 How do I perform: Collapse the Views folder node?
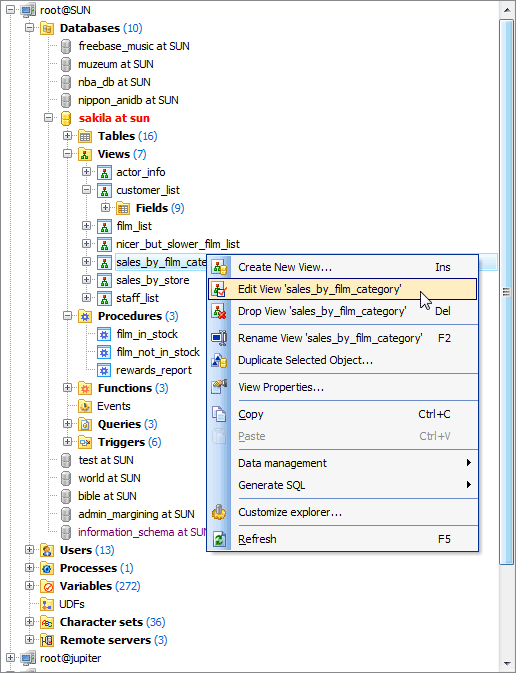coord(67,154)
